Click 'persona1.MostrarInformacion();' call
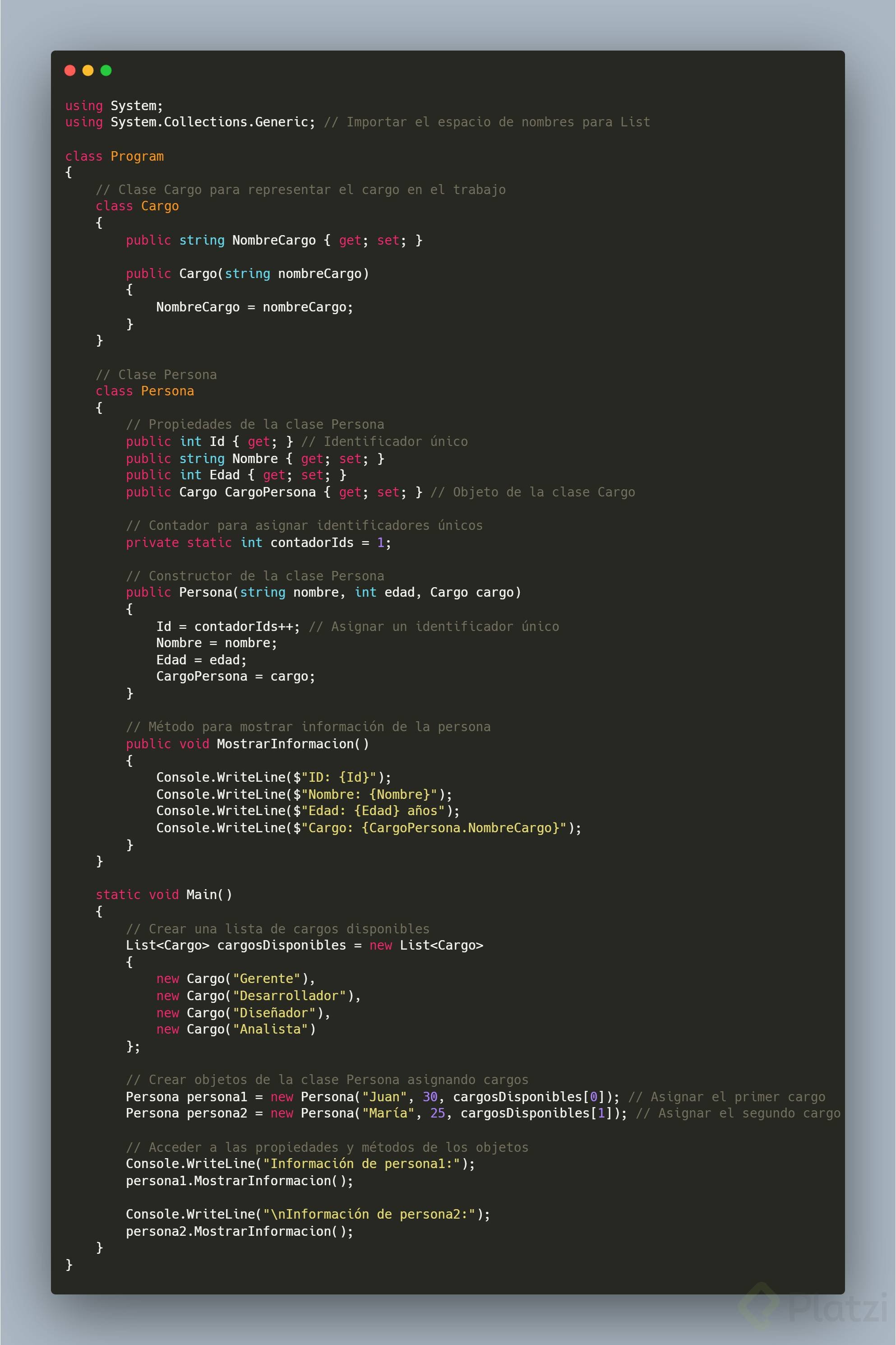 coord(240,1180)
